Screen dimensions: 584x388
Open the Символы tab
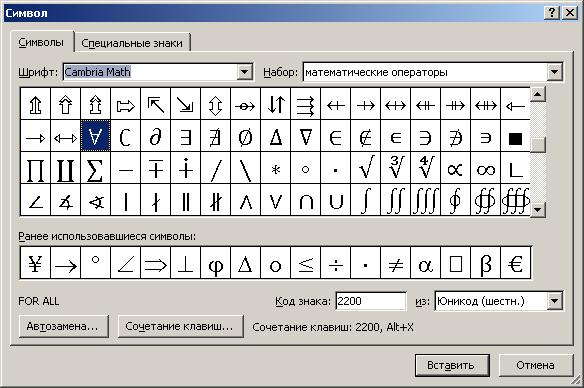point(41,42)
